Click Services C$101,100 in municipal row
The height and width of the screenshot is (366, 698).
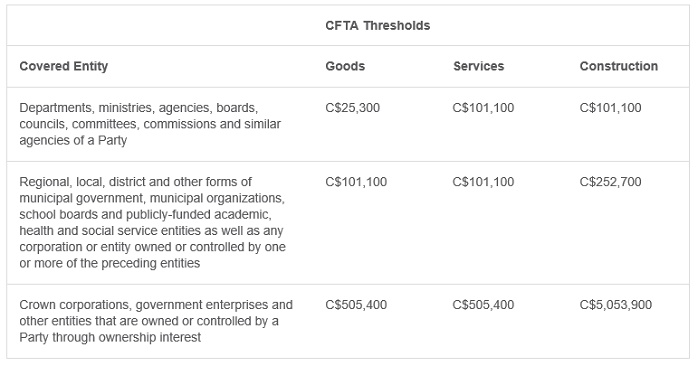[x=483, y=182]
